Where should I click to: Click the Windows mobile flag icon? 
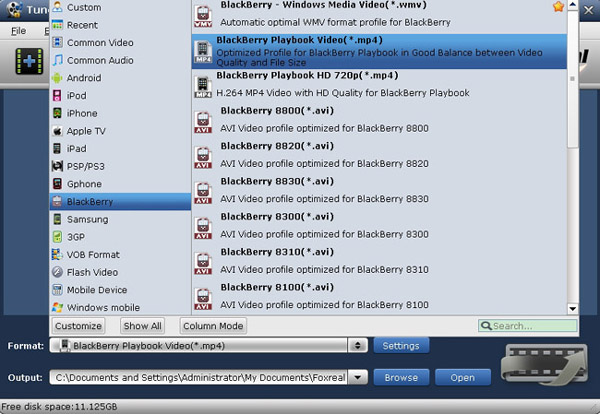[57, 307]
